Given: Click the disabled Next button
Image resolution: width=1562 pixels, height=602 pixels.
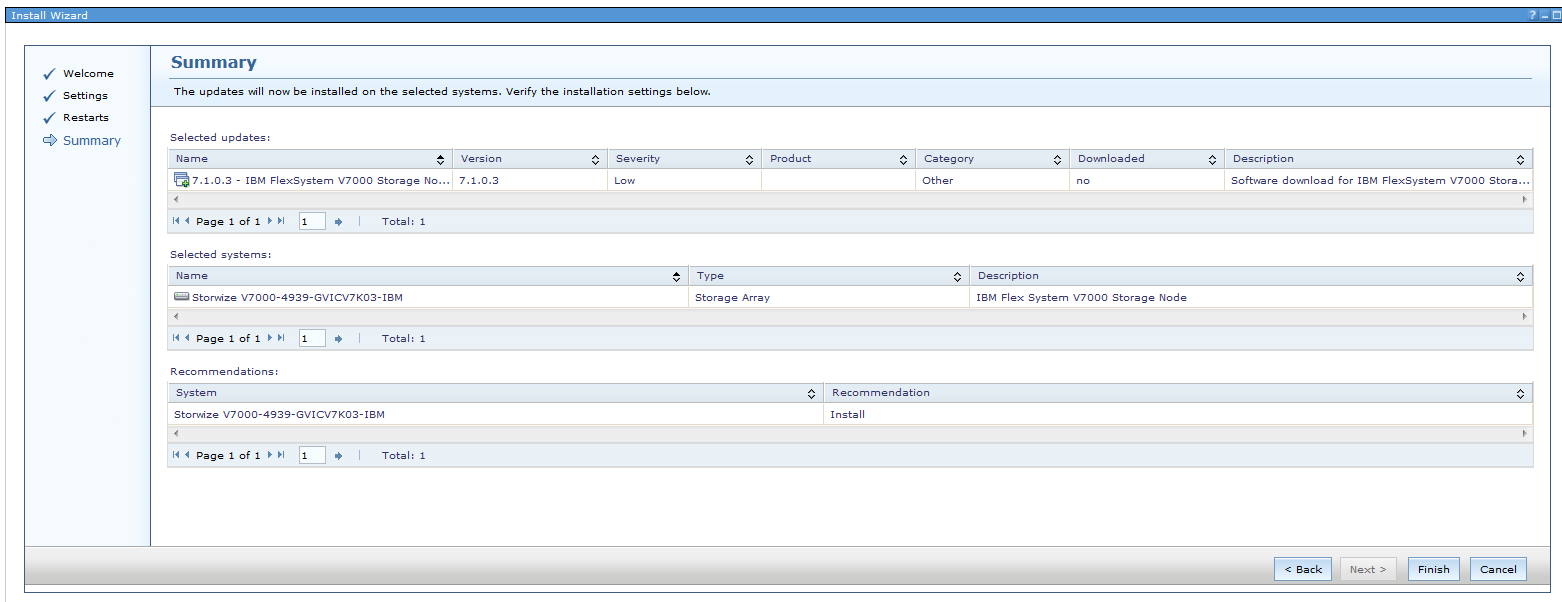Looking at the screenshot, I should [x=1368, y=569].
